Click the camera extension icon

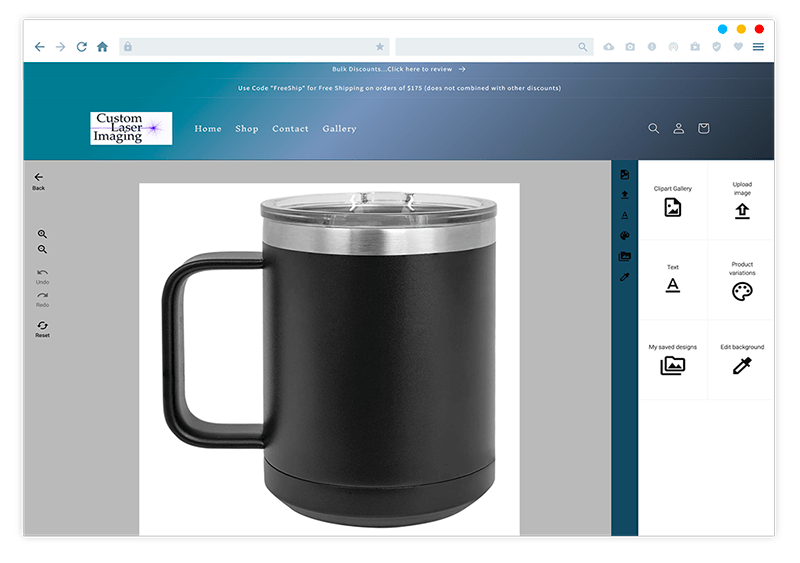click(x=631, y=47)
